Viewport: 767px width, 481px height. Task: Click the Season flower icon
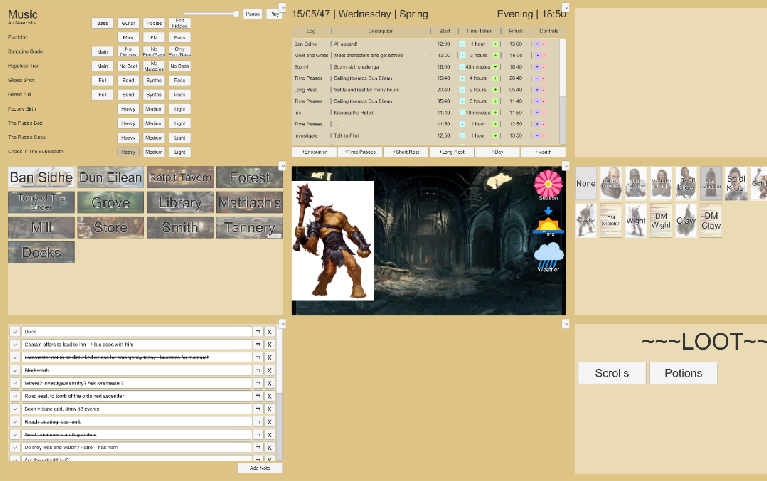[x=547, y=185]
